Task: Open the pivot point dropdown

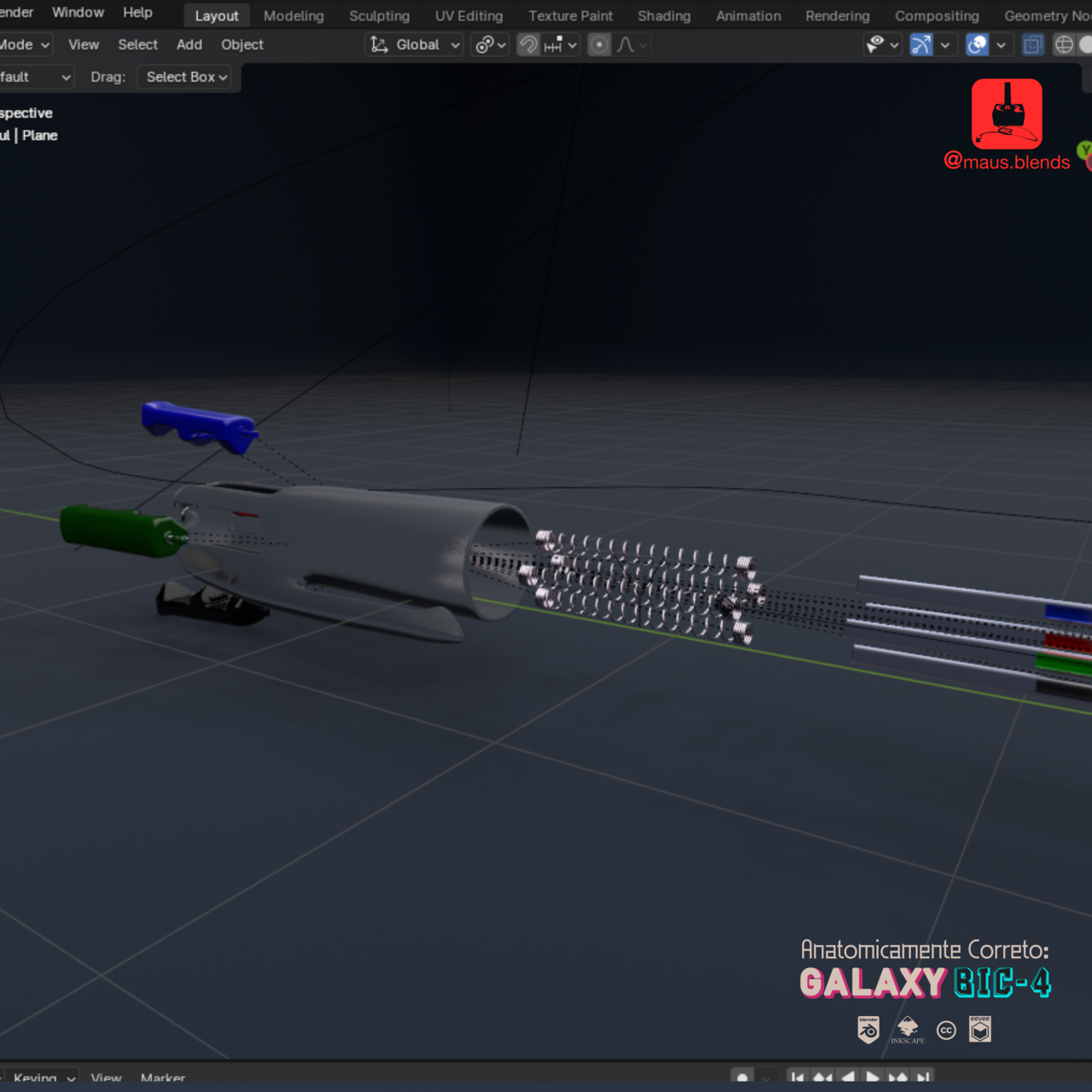Action: click(x=491, y=44)
